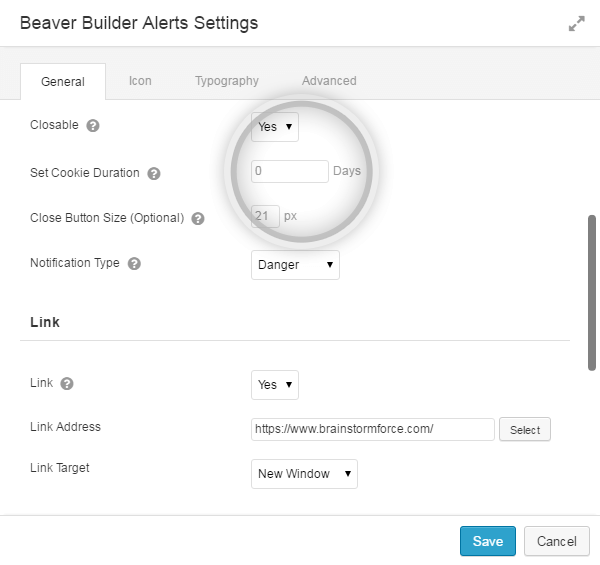Open the Closable Yes dropdown
The width and height of the screenshot is (600, 565).
[x=274, y=127]
